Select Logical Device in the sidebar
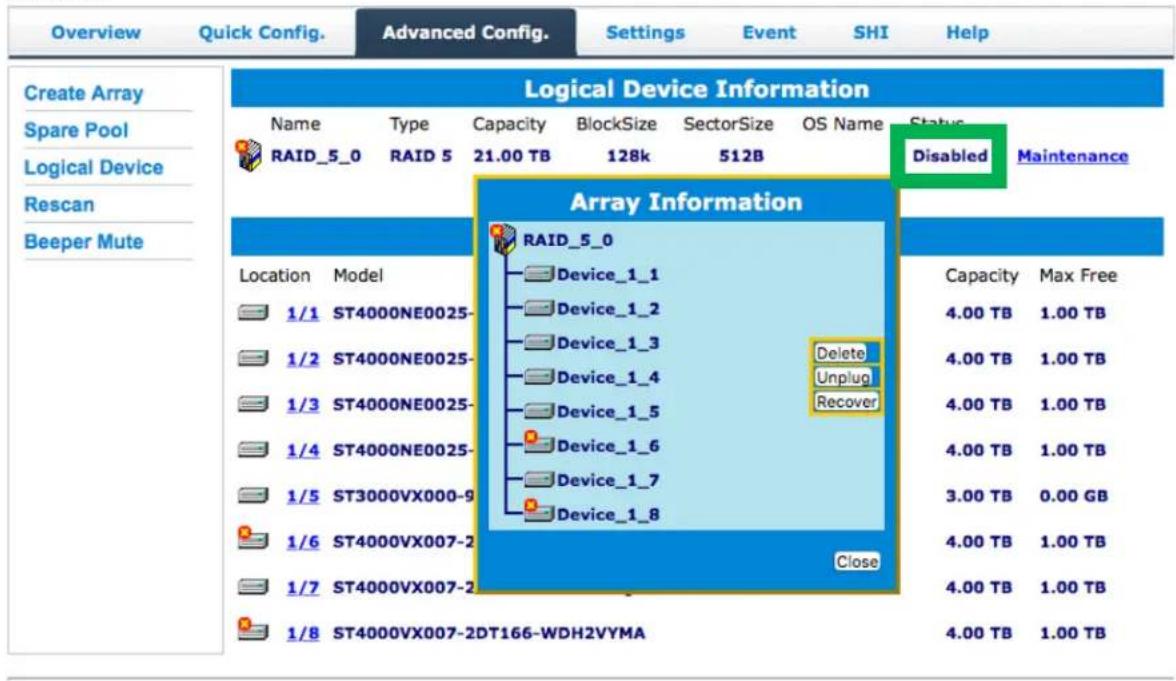The height and width of the screenshot is (681, 1176). pyautogui.click(x=93, y=167)
